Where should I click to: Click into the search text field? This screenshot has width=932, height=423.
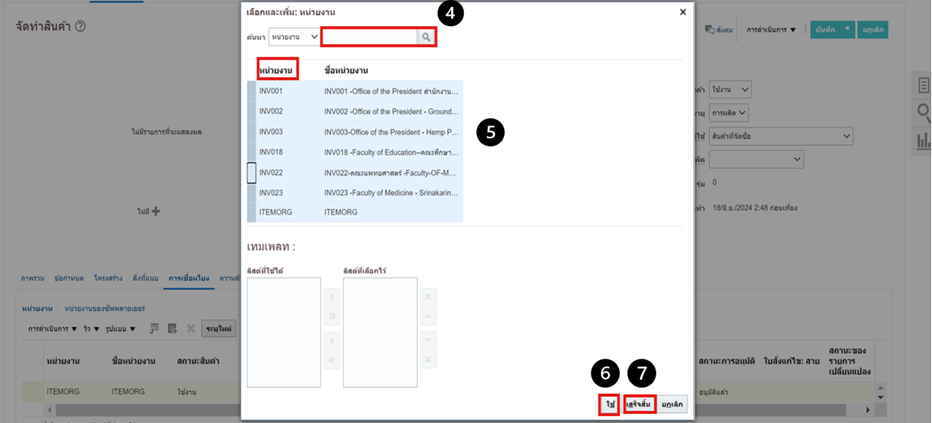369,37
